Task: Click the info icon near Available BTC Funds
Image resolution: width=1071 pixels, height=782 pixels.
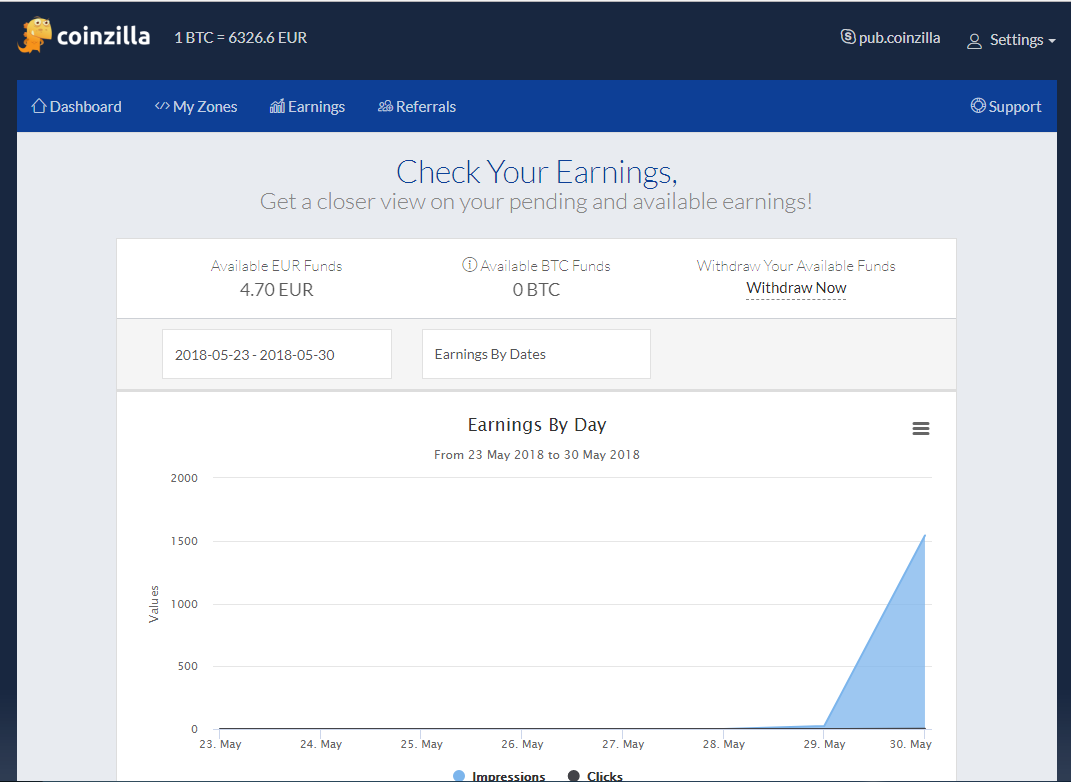Action: click(x=469, y=265)
